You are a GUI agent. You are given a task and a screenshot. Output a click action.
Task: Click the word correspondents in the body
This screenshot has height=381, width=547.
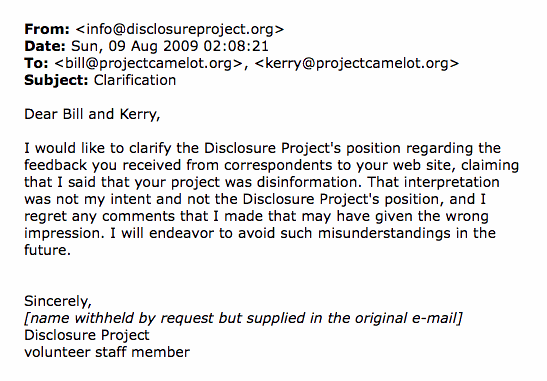coord(278,165)
